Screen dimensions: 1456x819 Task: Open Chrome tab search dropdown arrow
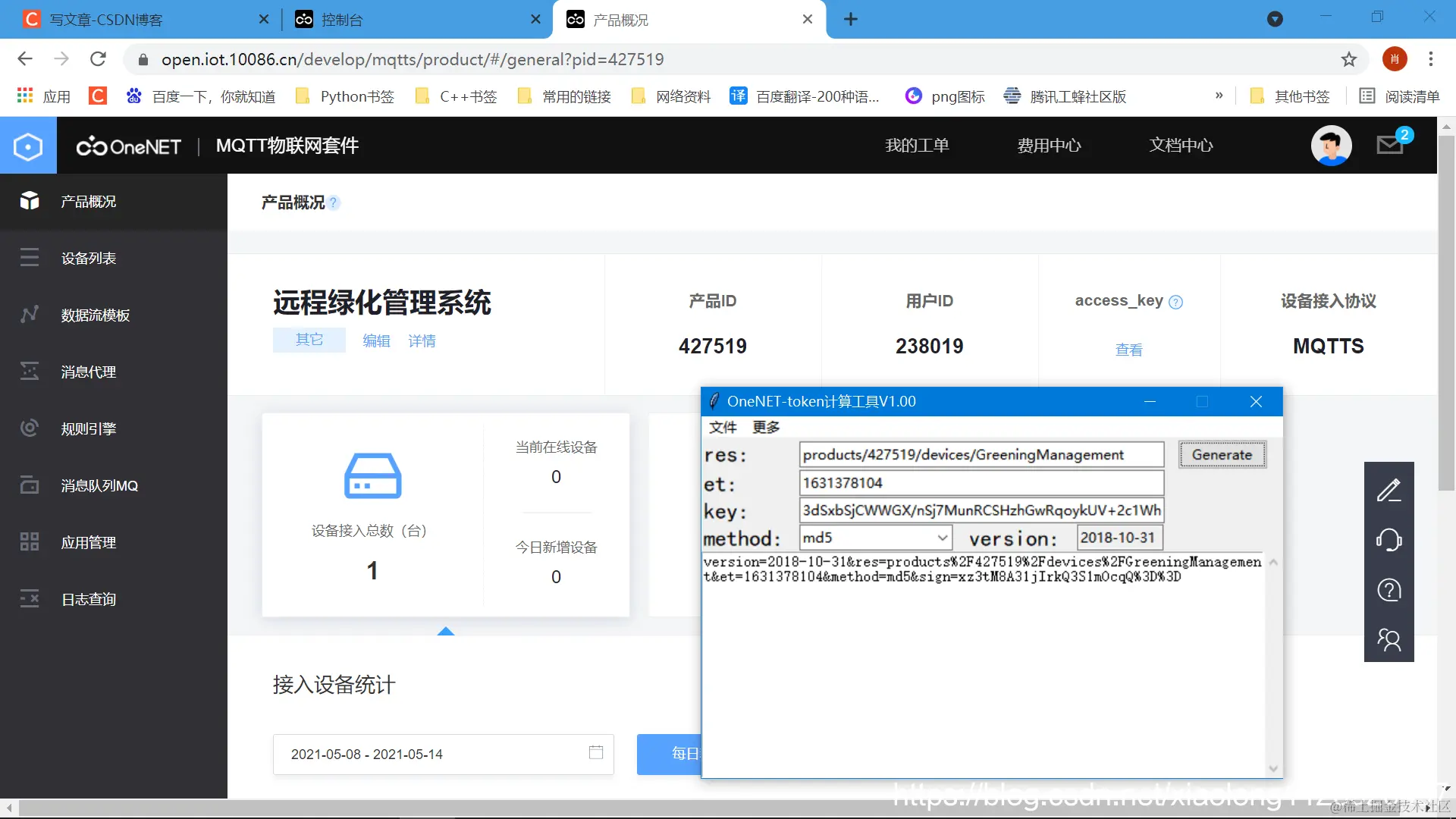(1275, 19)
